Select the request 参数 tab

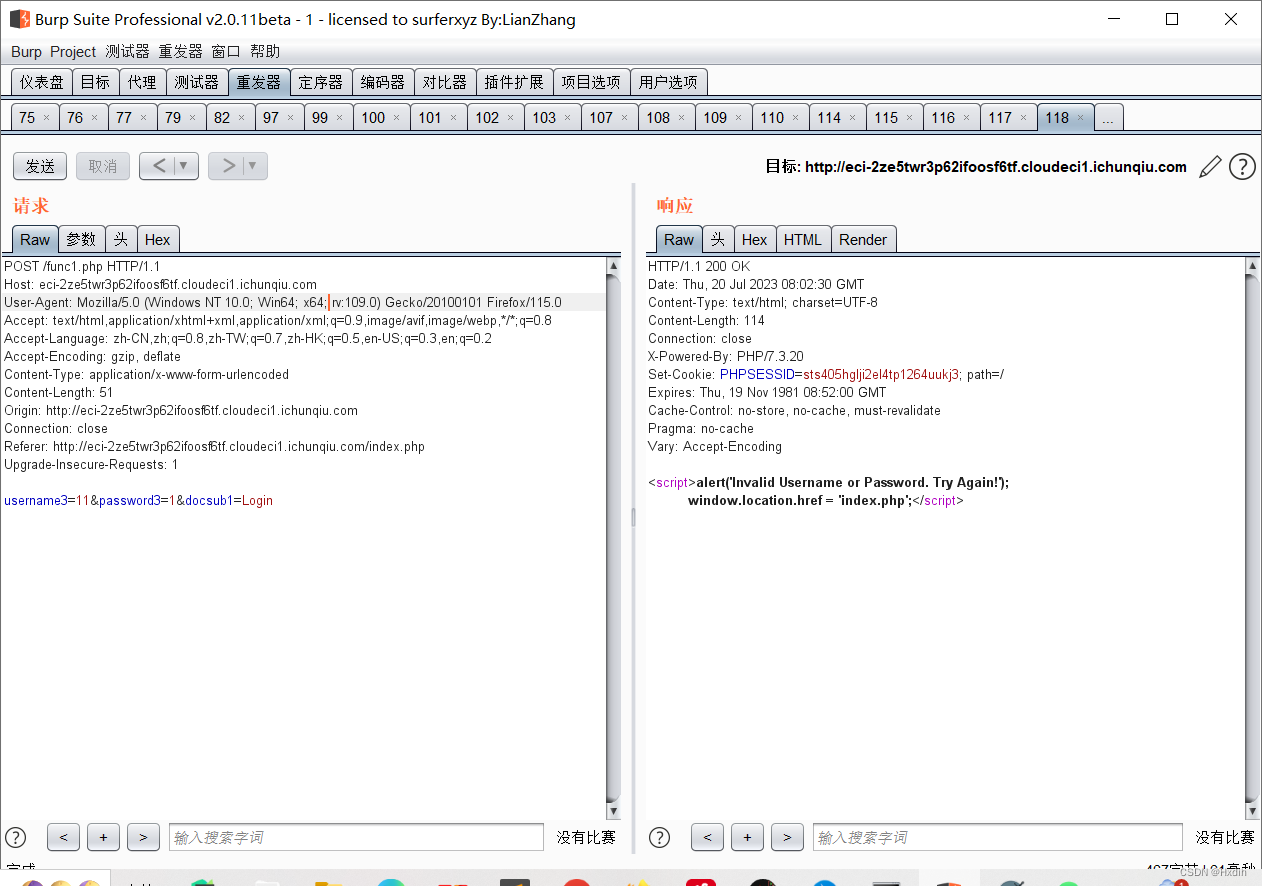coord(81,239)
